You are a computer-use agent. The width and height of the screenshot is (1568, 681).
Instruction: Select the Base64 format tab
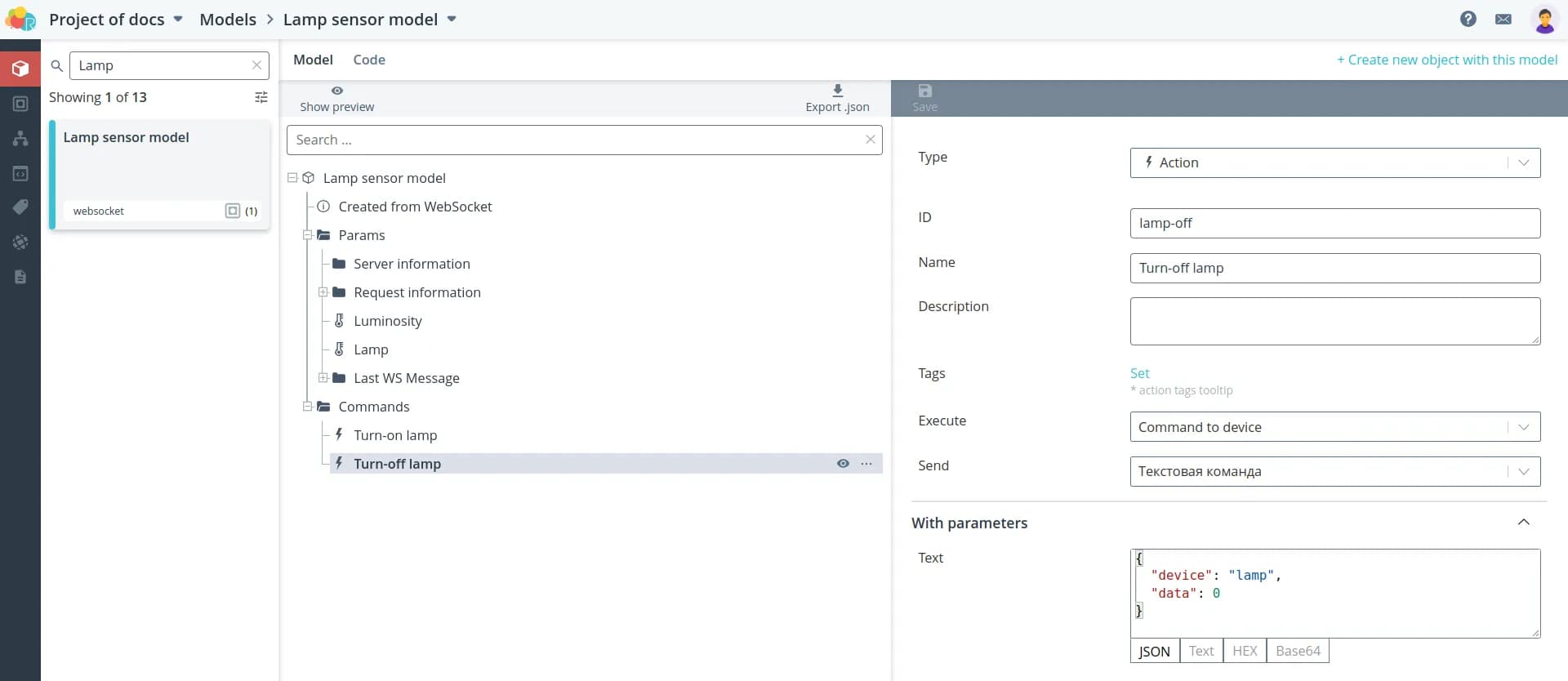pos(1298,651)
